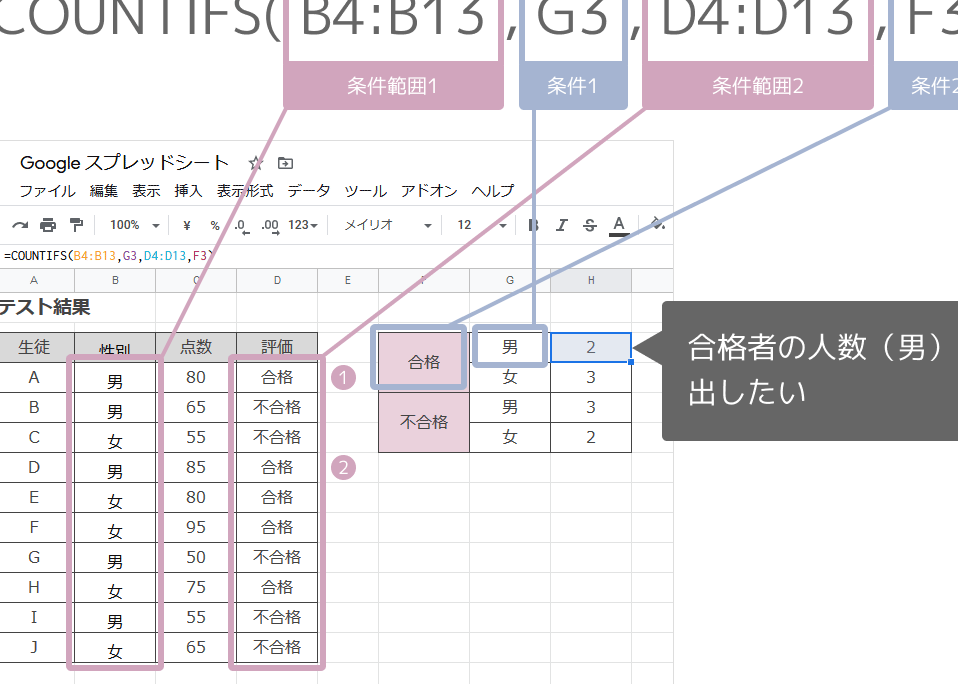Increase decimal places with .00 button
Screen dimensions: 958x684
pos(269,227)
